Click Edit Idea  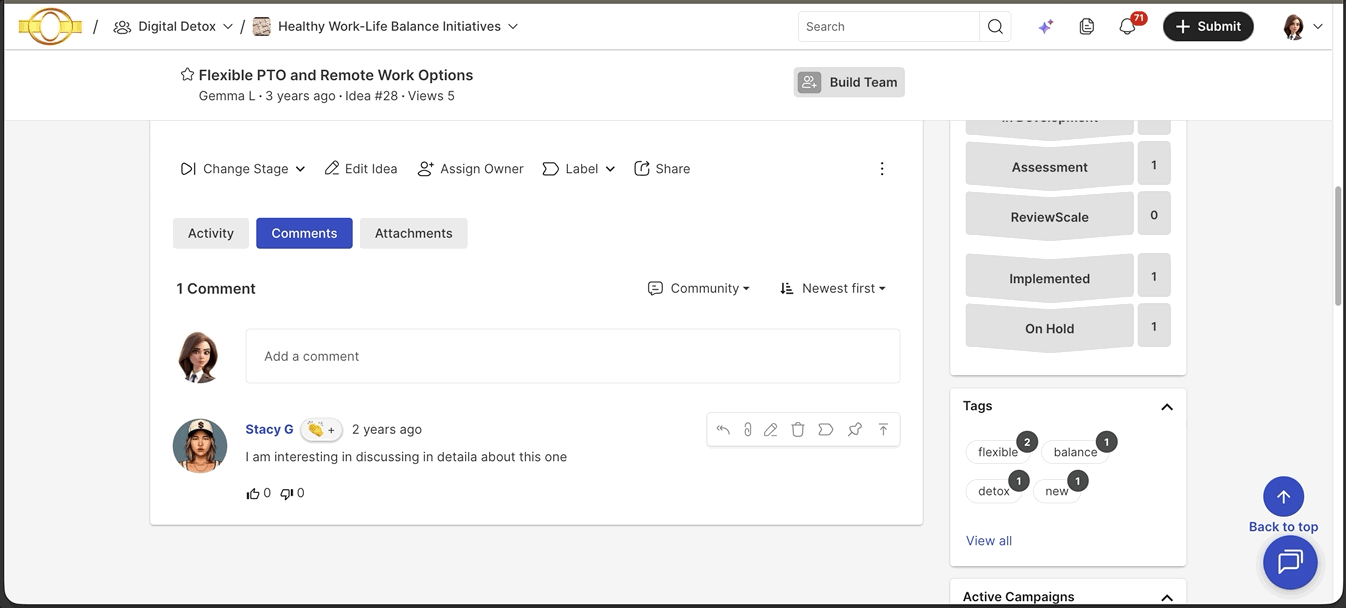pos(361,169)
